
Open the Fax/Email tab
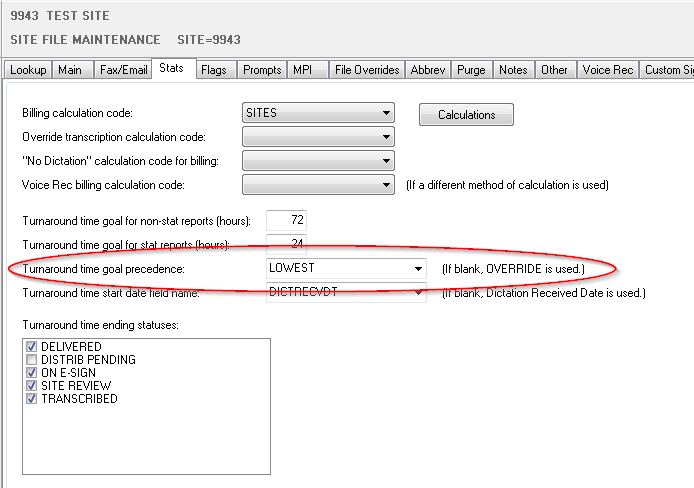tap(123, 70)
